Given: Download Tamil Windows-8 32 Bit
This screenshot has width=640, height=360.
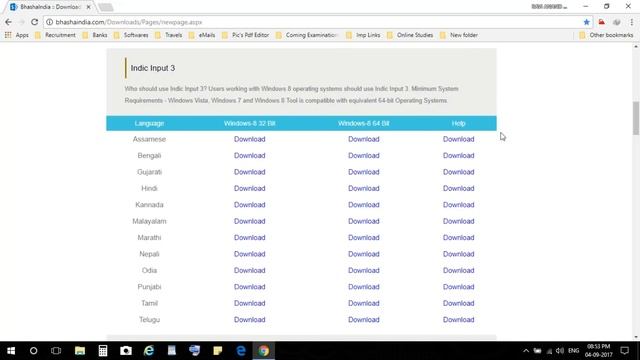Looking at the screenshot, I should click(249, 303).
